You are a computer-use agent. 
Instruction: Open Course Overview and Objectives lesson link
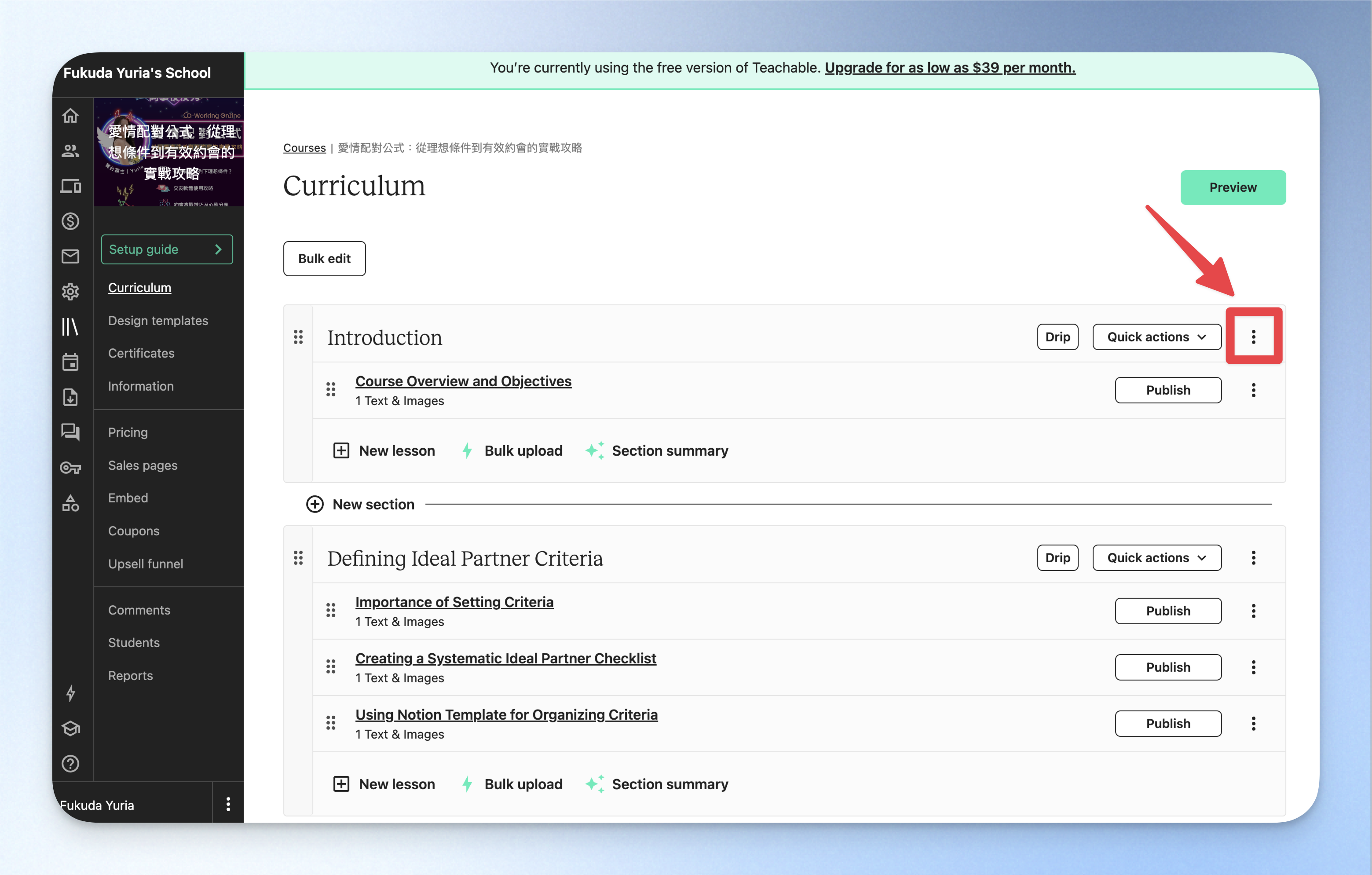click(x=463, y=381)
